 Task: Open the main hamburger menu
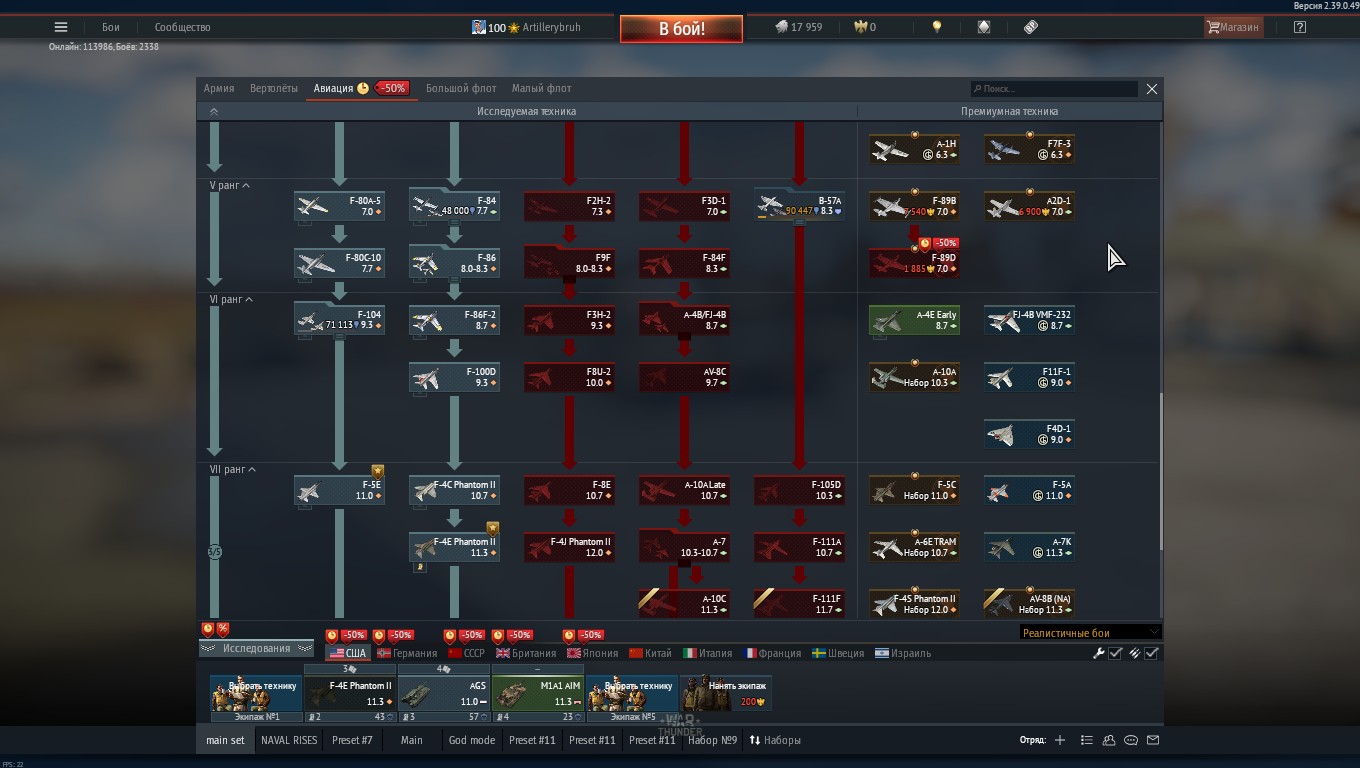(x=61, y=27)
